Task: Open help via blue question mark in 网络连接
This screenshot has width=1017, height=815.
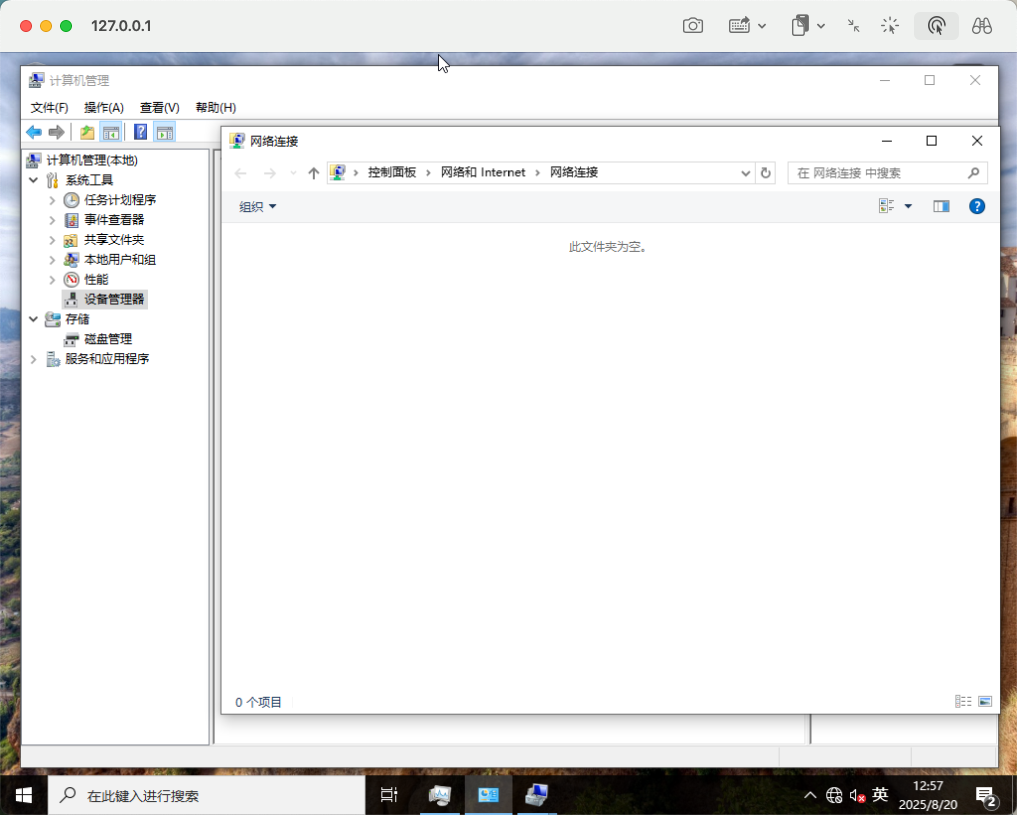Action: tap(977, 206)
